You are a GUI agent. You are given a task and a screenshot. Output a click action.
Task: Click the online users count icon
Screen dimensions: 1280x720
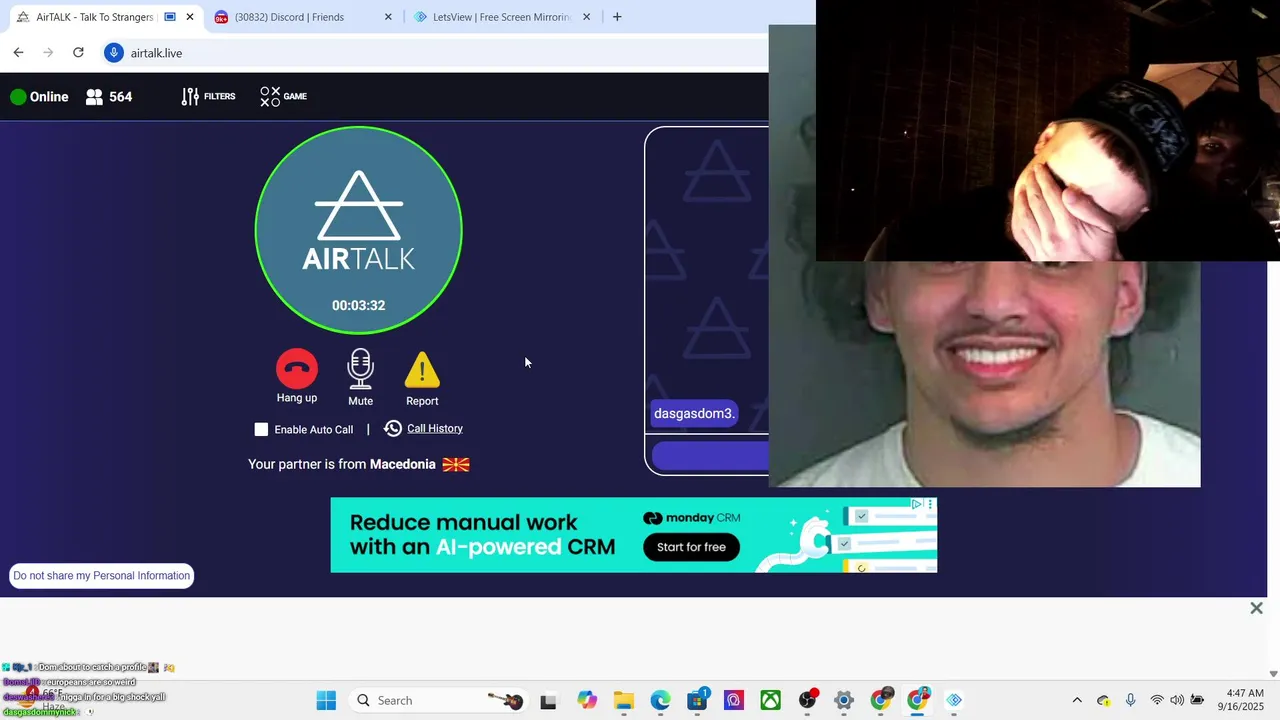[94, 97]
